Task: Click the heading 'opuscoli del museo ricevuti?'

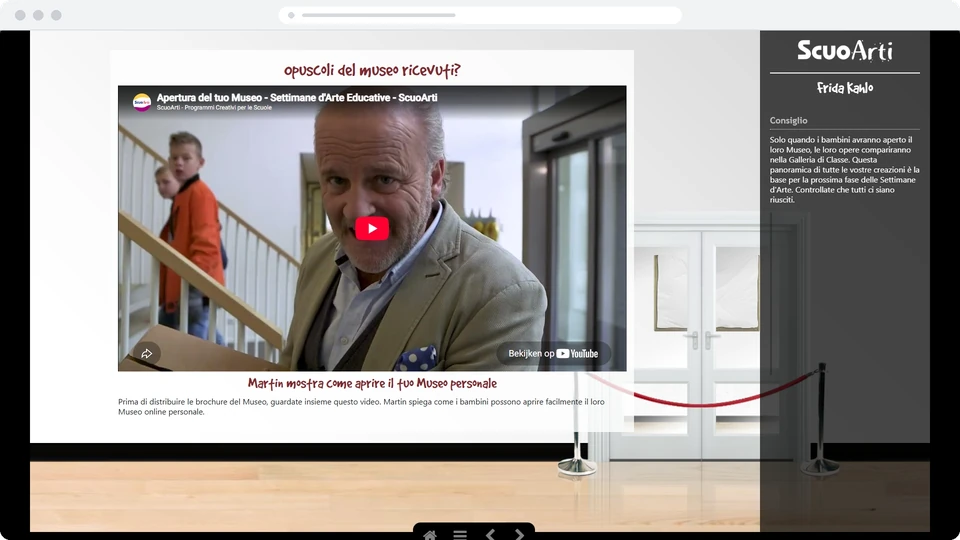Action: [372, 70]
